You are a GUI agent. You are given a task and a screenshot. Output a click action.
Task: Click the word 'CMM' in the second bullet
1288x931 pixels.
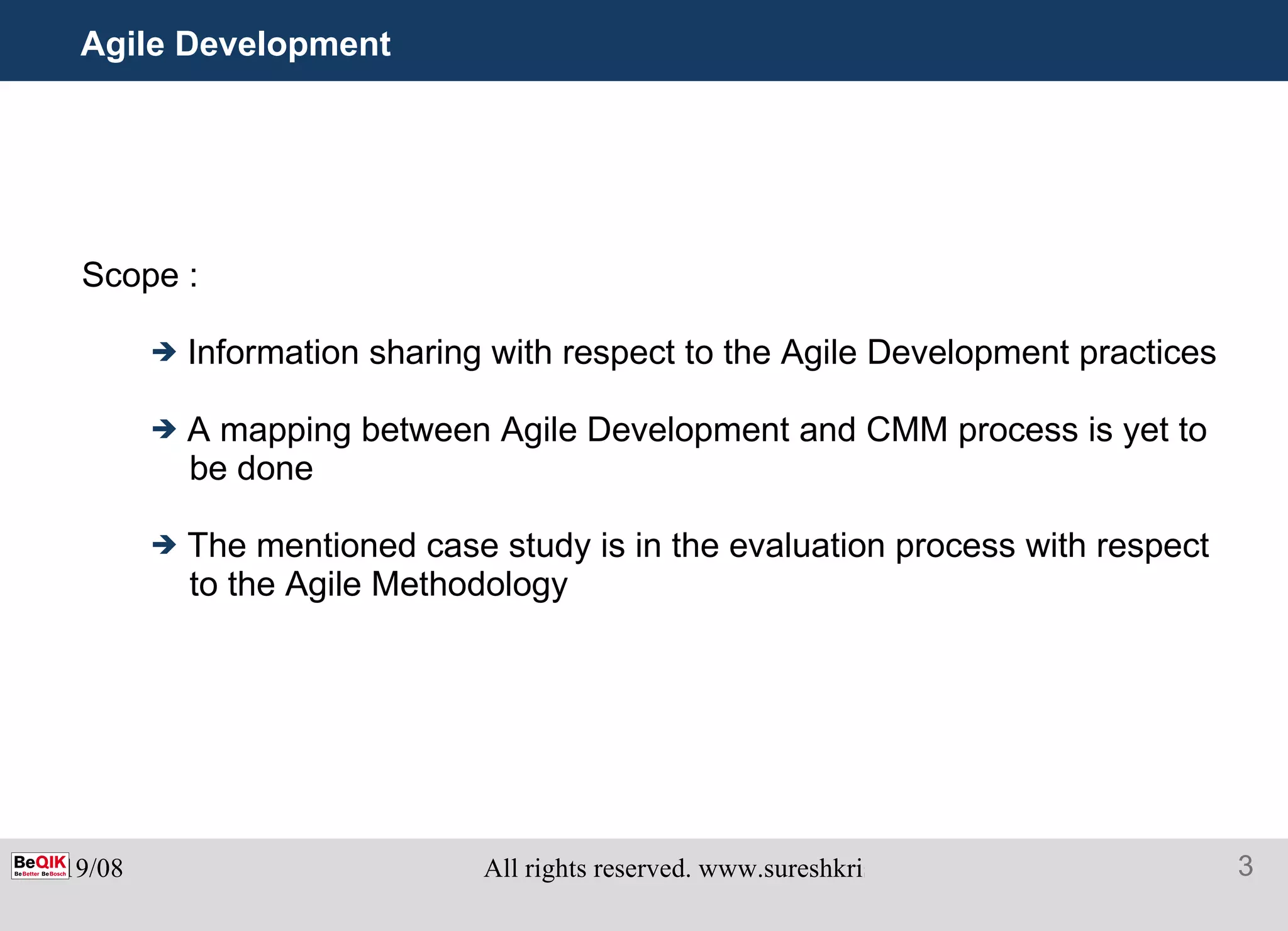906,431
